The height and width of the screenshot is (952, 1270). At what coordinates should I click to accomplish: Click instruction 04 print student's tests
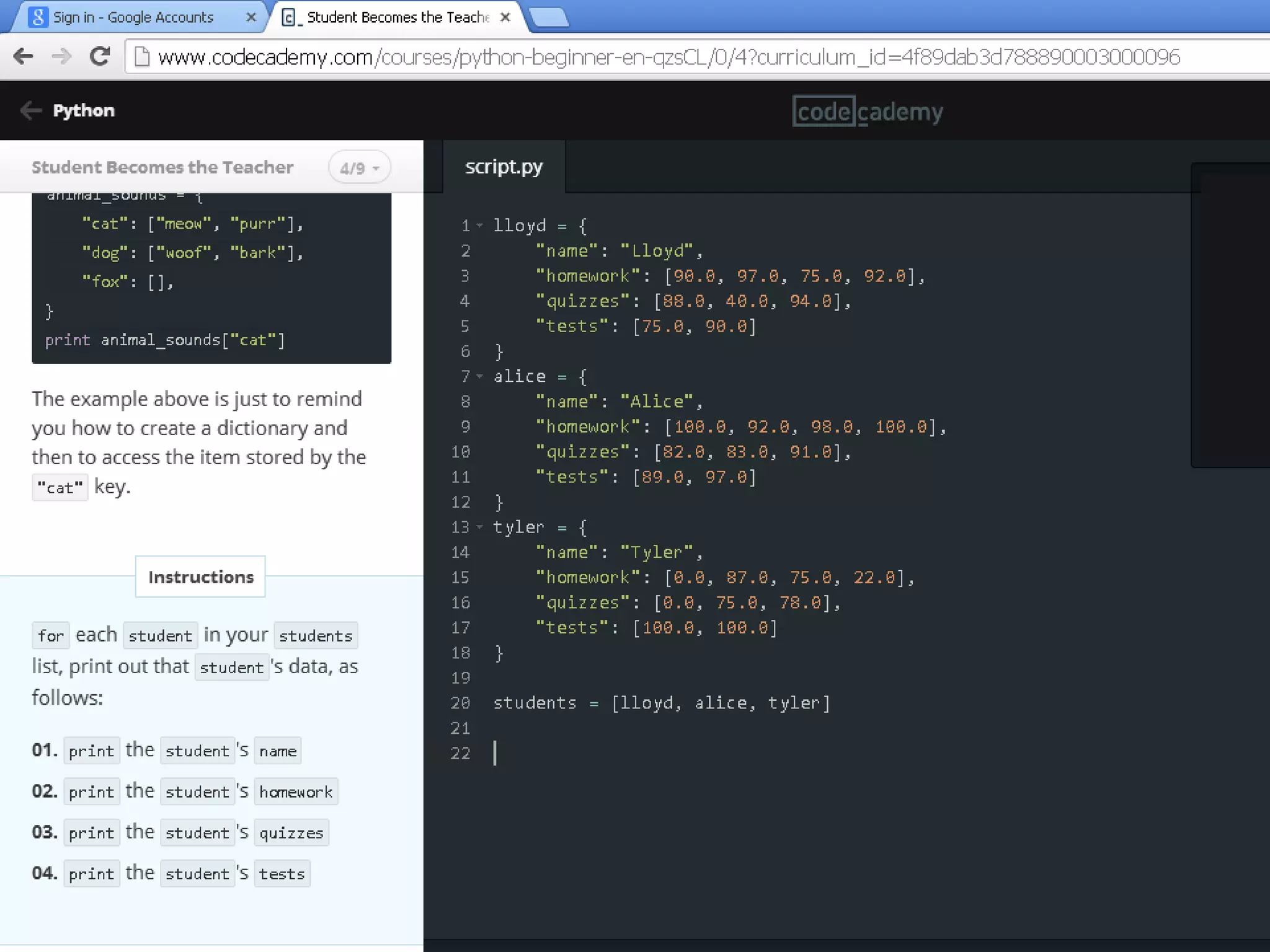171,873
